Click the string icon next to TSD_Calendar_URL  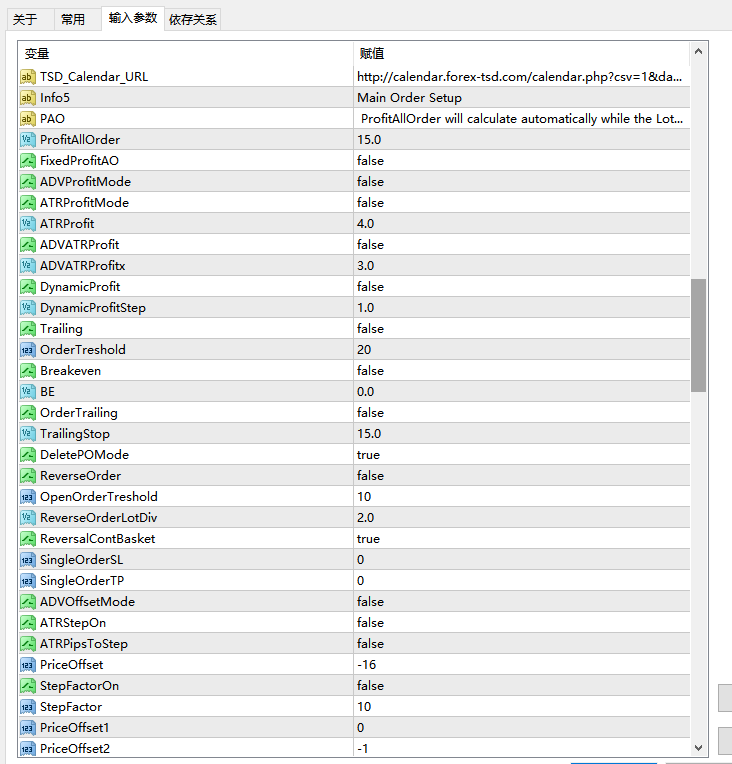click(x=28, y=76)
